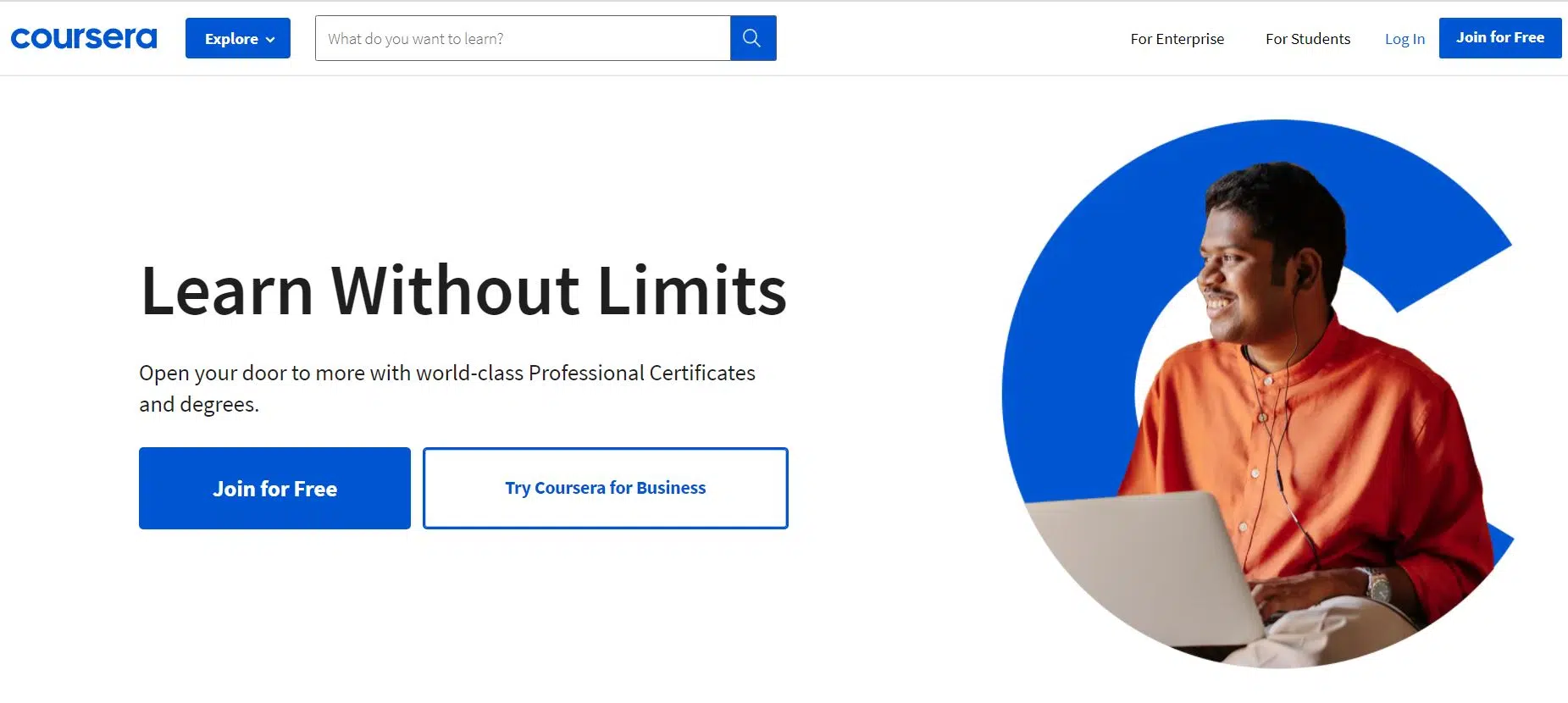
Task: Click the 'Learn Without Limits' headline
Action: click(464, 291)
